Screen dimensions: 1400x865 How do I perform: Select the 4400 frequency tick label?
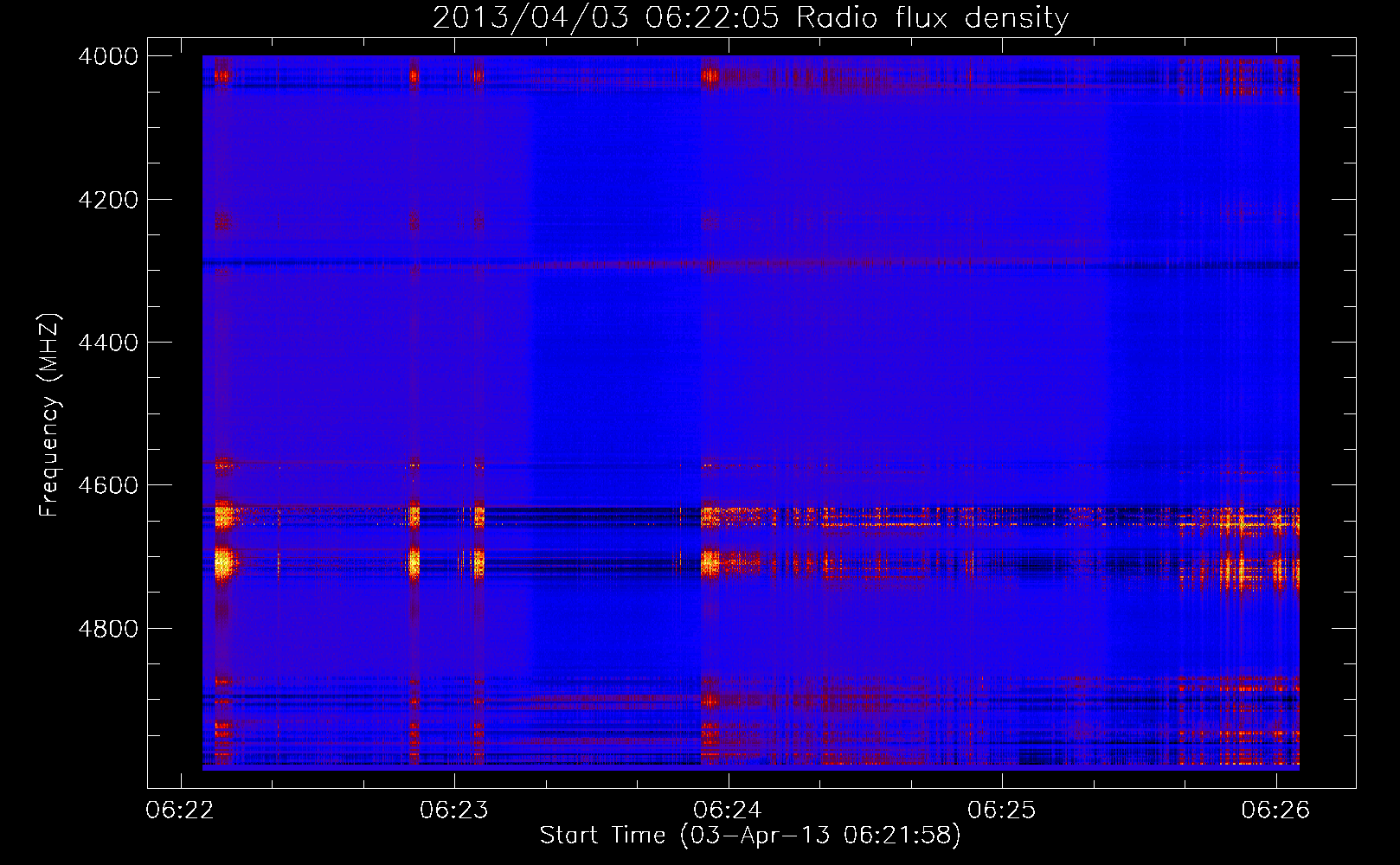coord(108,343)
